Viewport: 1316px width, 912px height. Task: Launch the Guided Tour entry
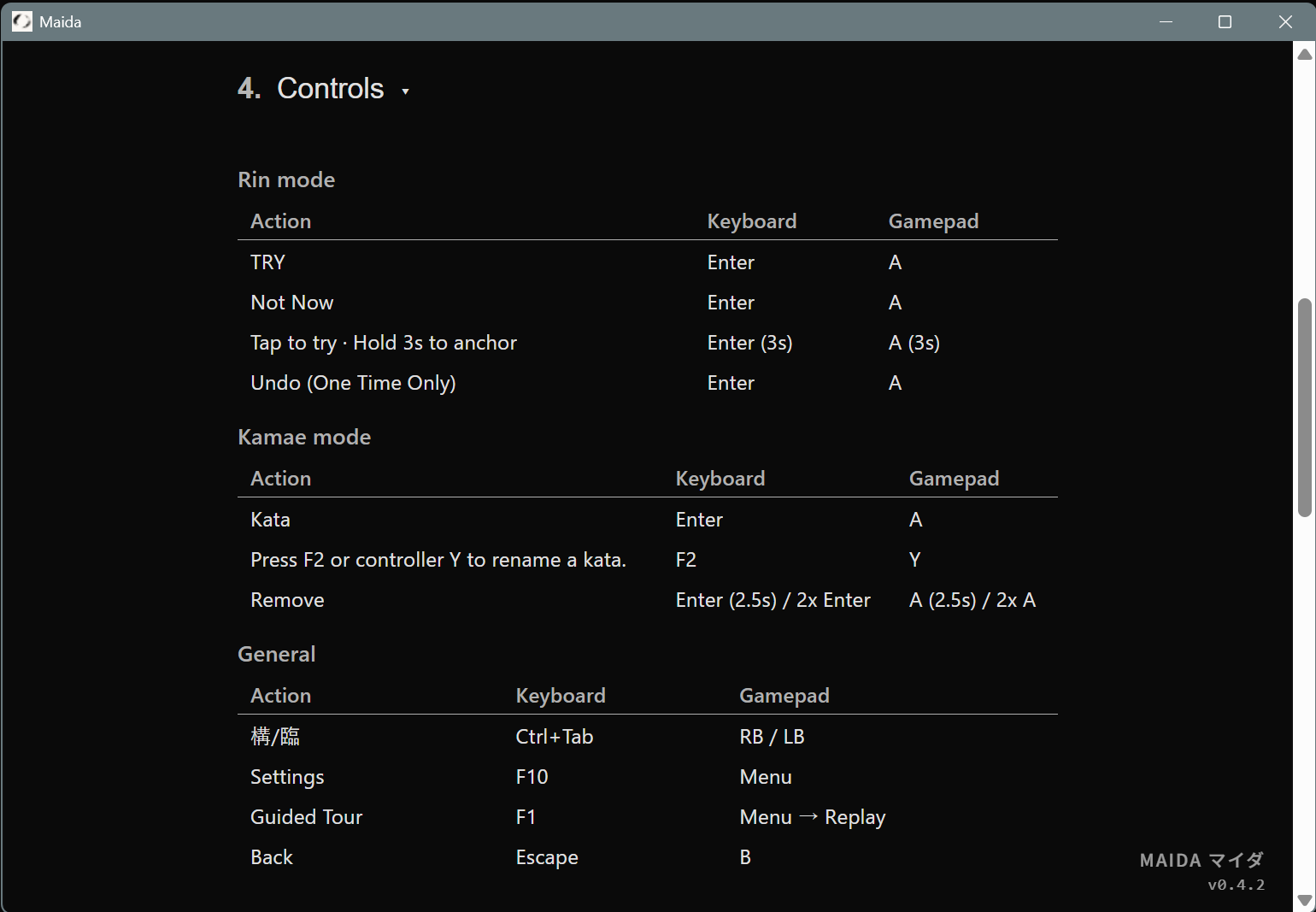coord(306,817)
